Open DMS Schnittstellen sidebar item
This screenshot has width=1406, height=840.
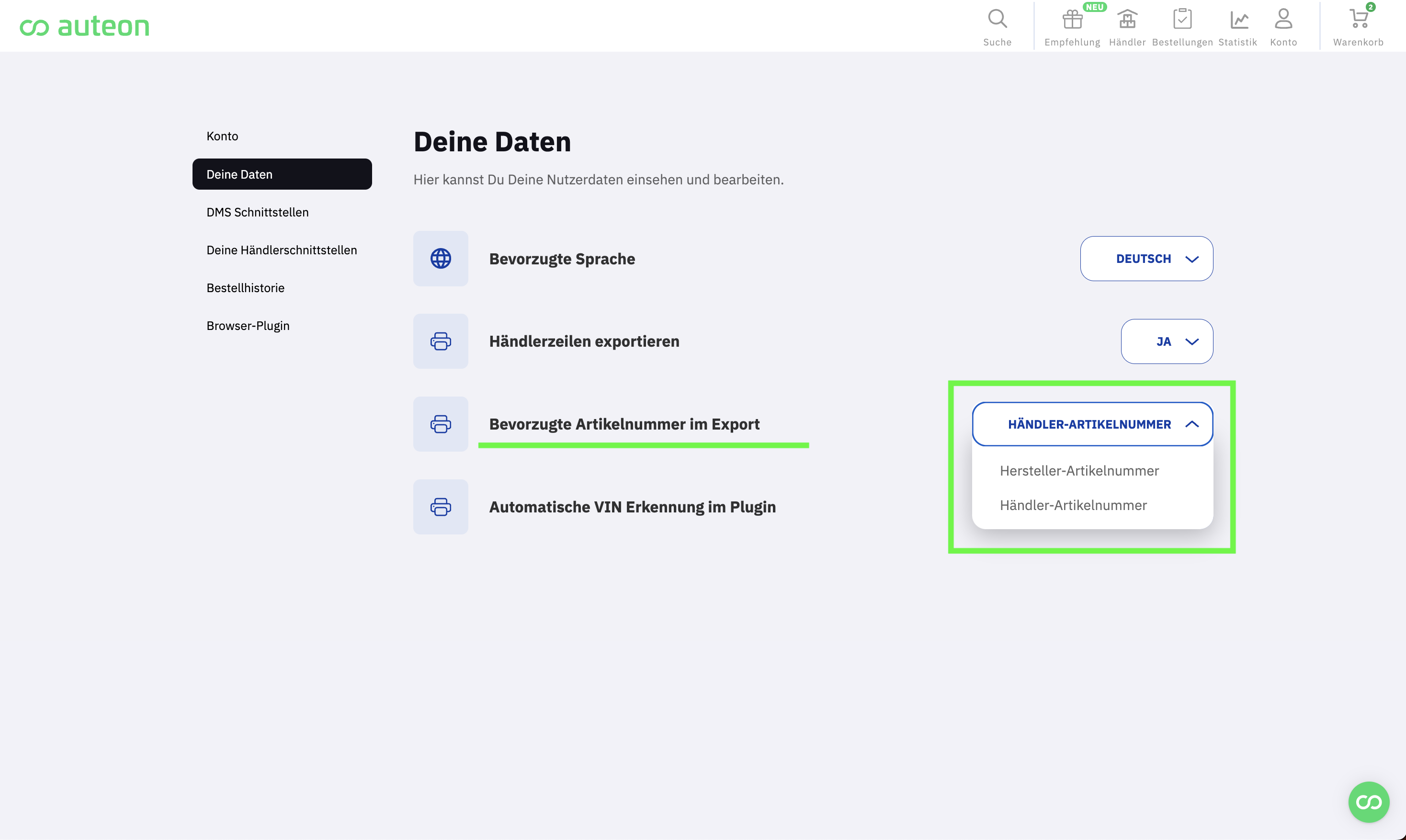pos(258,212)
